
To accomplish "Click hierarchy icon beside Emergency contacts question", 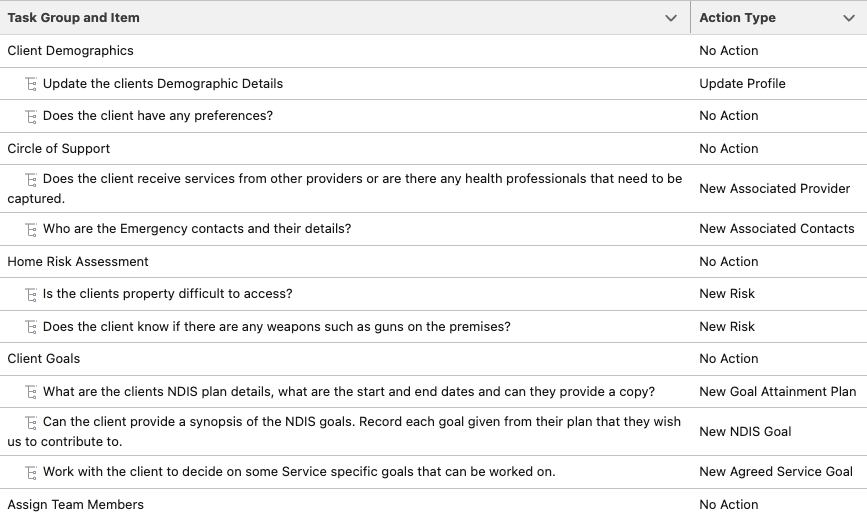I will coord(32,229).
